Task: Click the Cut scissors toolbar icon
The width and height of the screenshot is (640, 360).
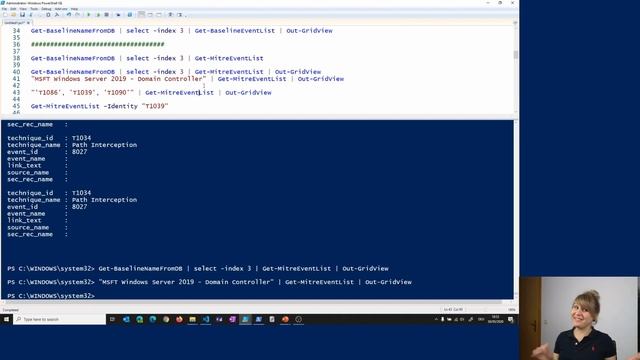Action: (31, 15)
